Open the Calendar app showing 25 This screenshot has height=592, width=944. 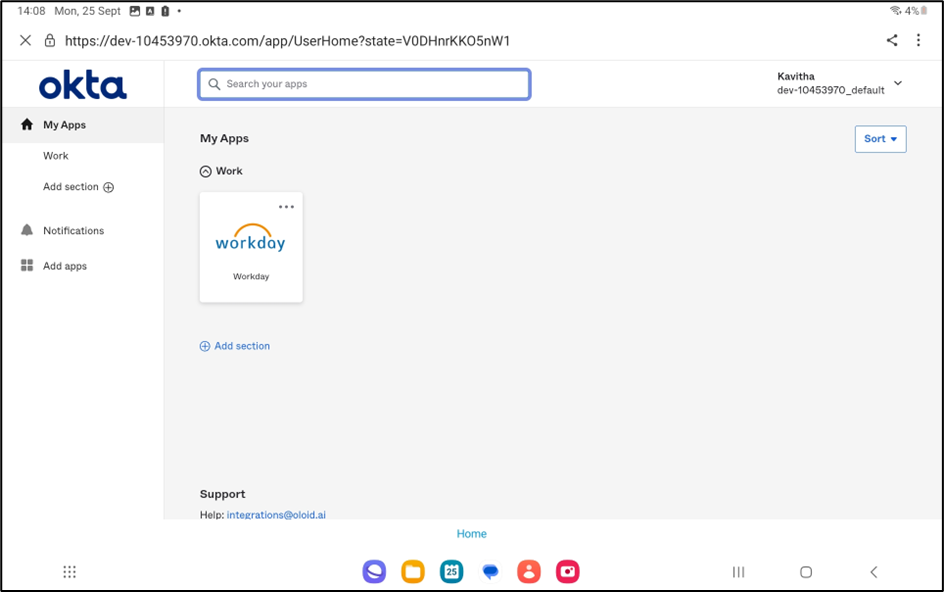tap(452, 572)
